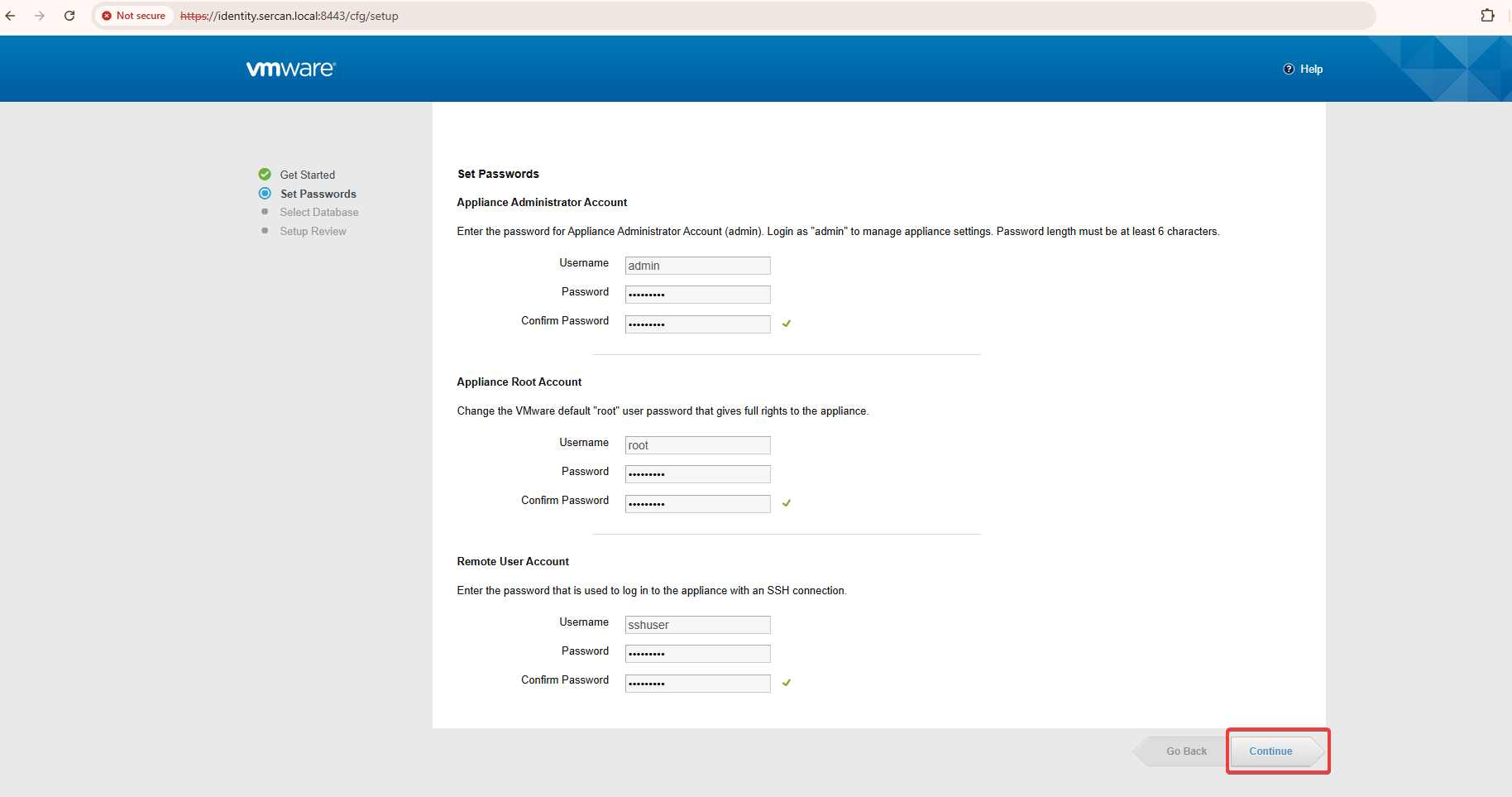This screenshot has height=797, width=1512.
Task: Click the browser forward arrow icon
Action: (40, 16)
